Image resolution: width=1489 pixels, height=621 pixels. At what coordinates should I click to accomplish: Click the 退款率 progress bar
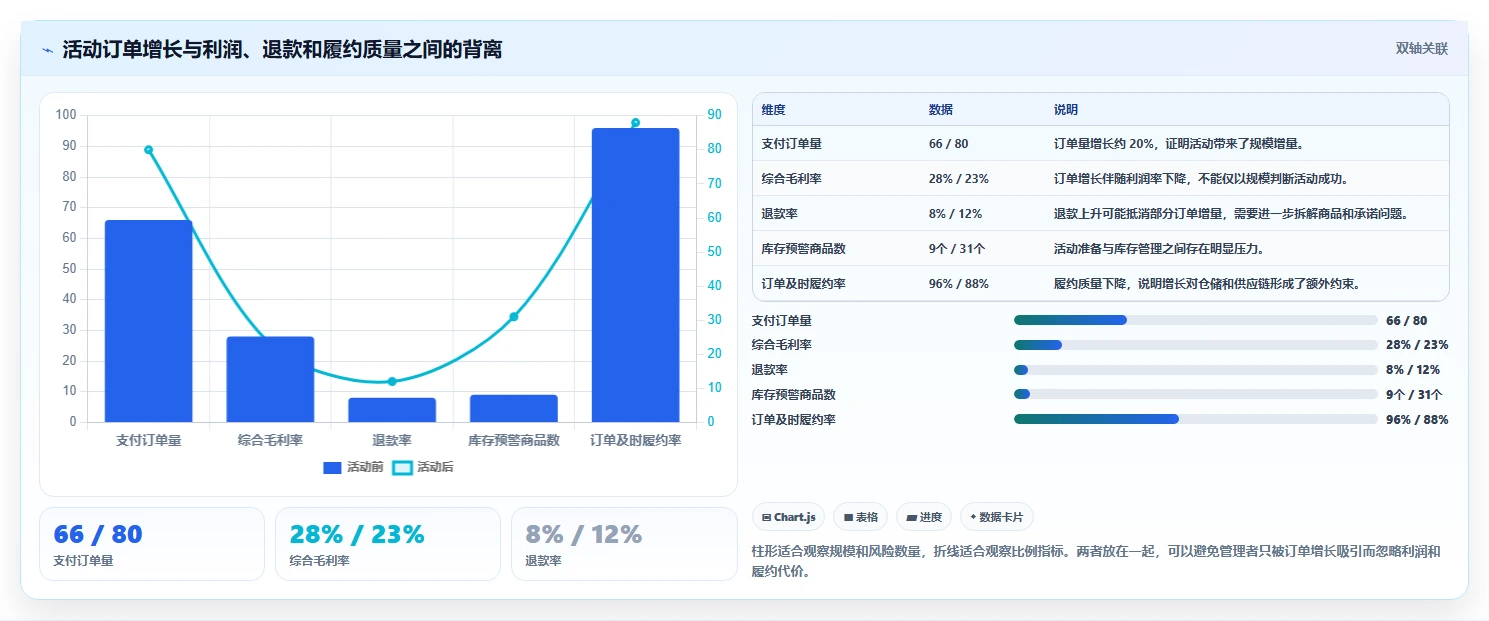[x=1196, y=370]
